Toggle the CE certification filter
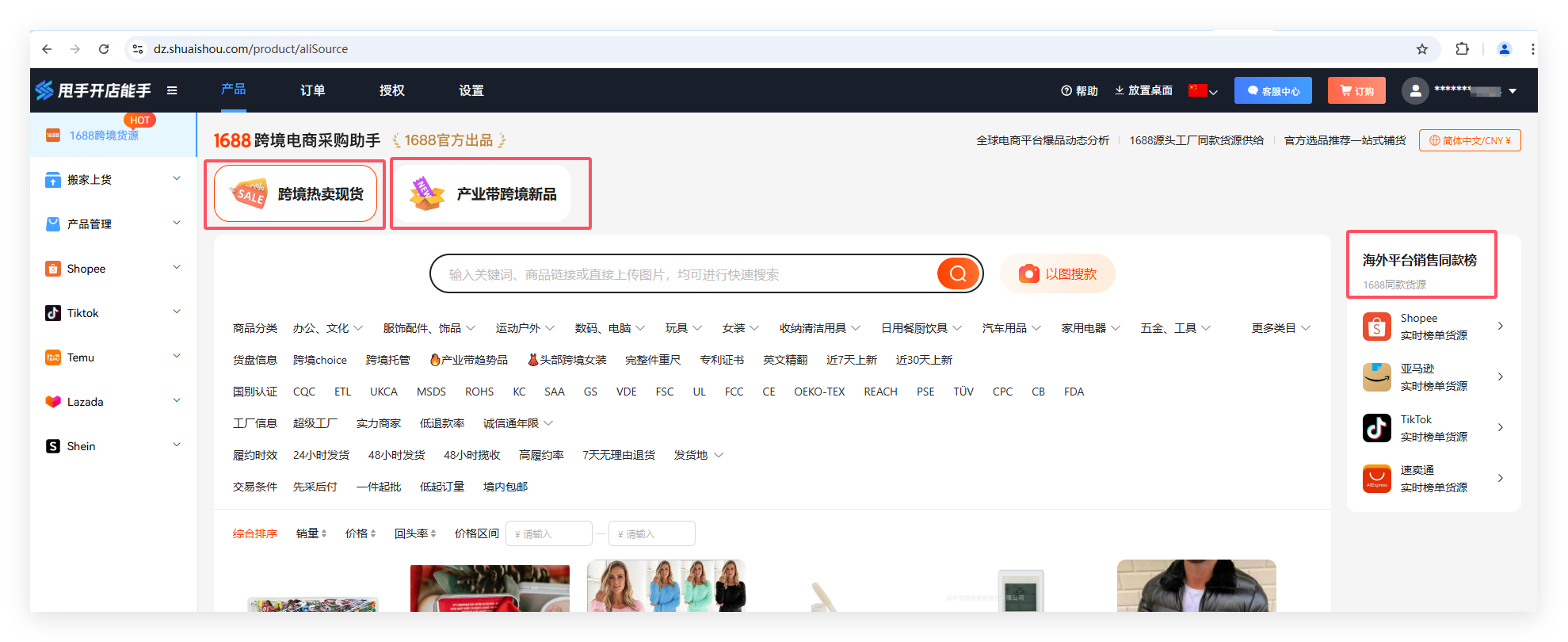 (769, 392)
